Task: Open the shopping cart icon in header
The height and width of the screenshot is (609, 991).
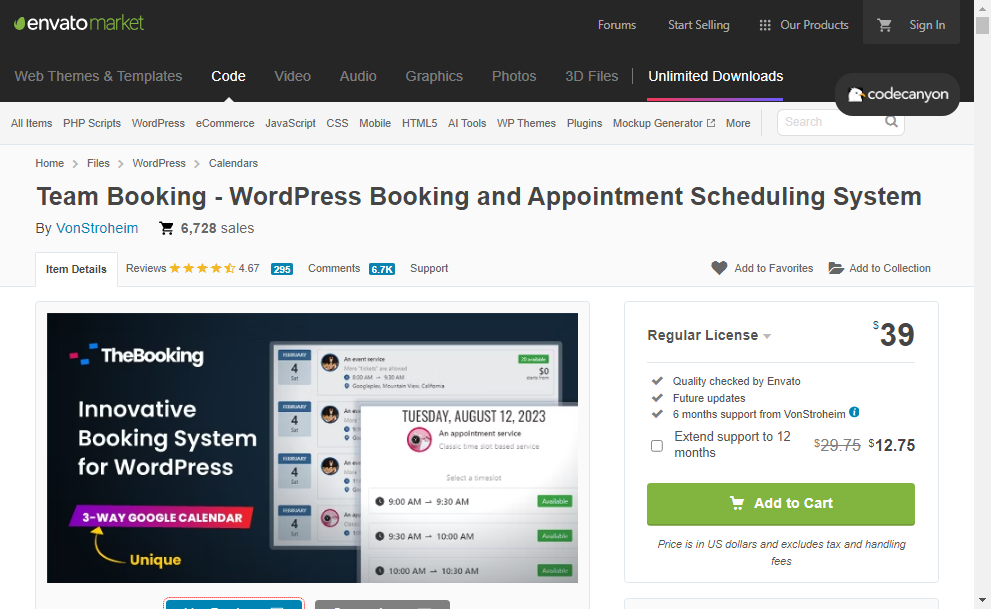Action: pos(884,25)
